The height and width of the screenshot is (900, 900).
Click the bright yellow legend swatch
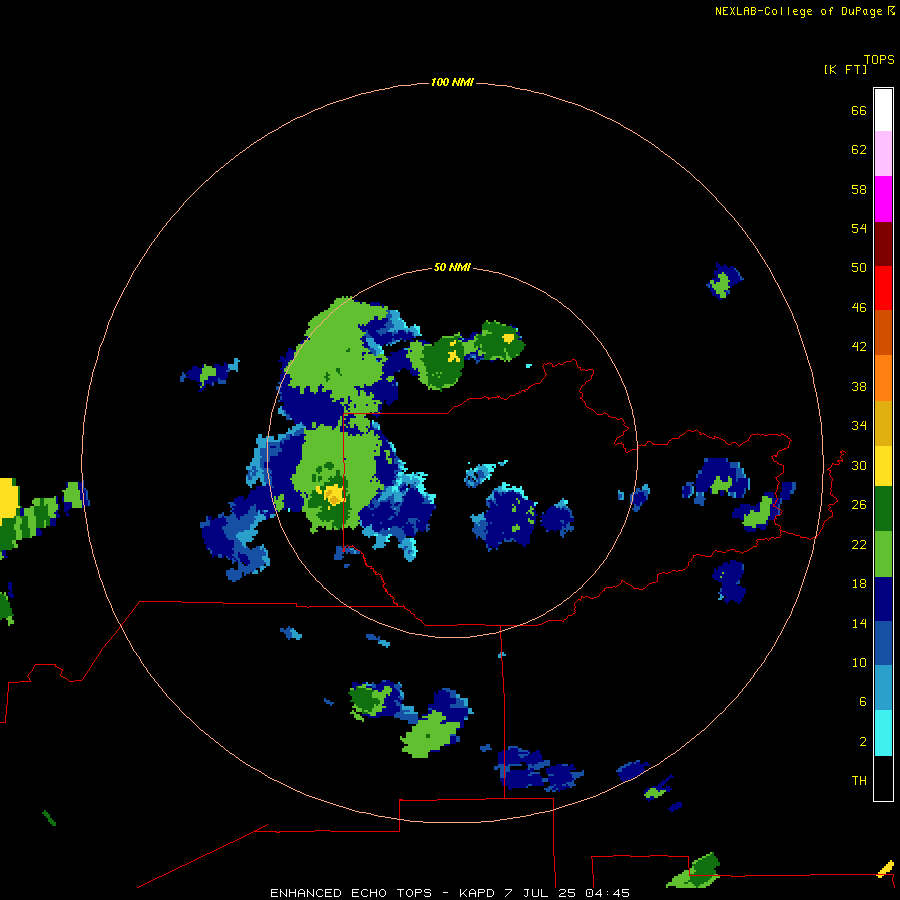tap(883, 466)
